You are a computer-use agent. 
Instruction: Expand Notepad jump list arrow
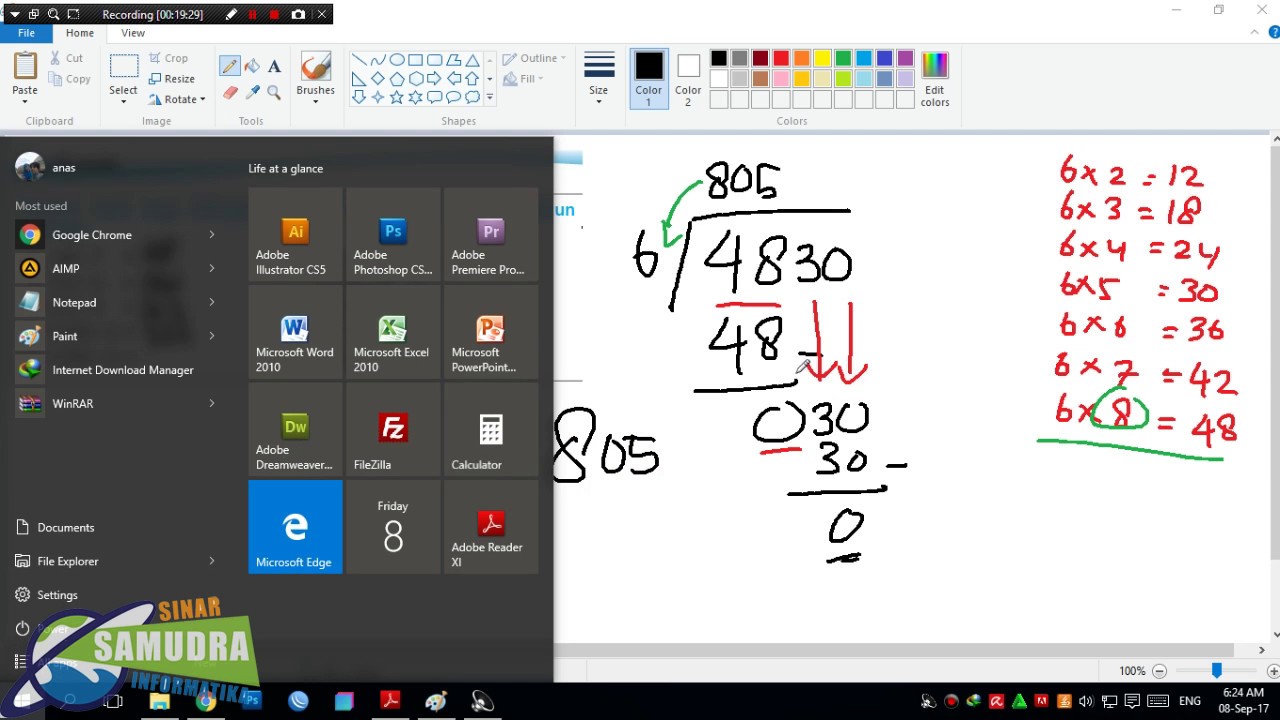tap(212, 302)
